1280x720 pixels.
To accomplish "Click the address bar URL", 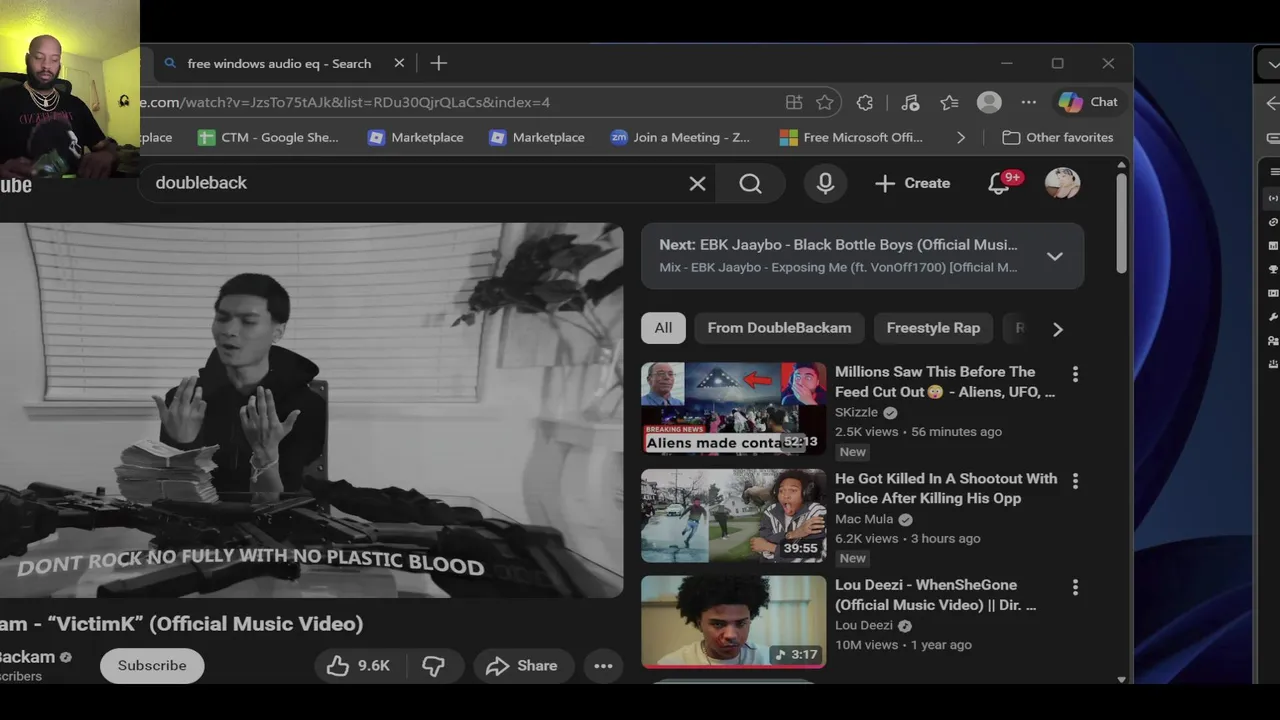I will click(345, 102).
